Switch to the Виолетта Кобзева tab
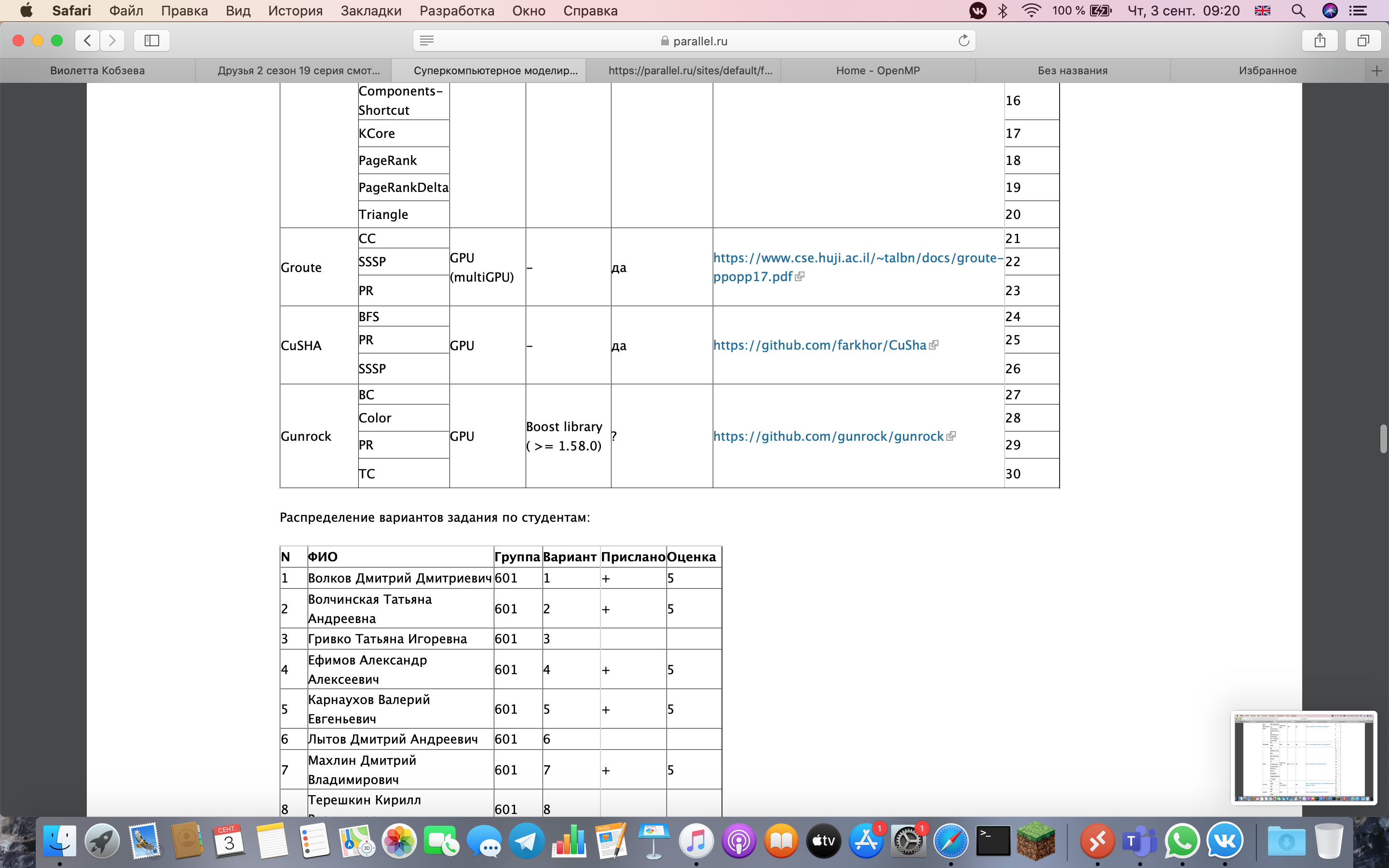The width and height of the screenshot is (1389, 868). [x=97, y=70]
